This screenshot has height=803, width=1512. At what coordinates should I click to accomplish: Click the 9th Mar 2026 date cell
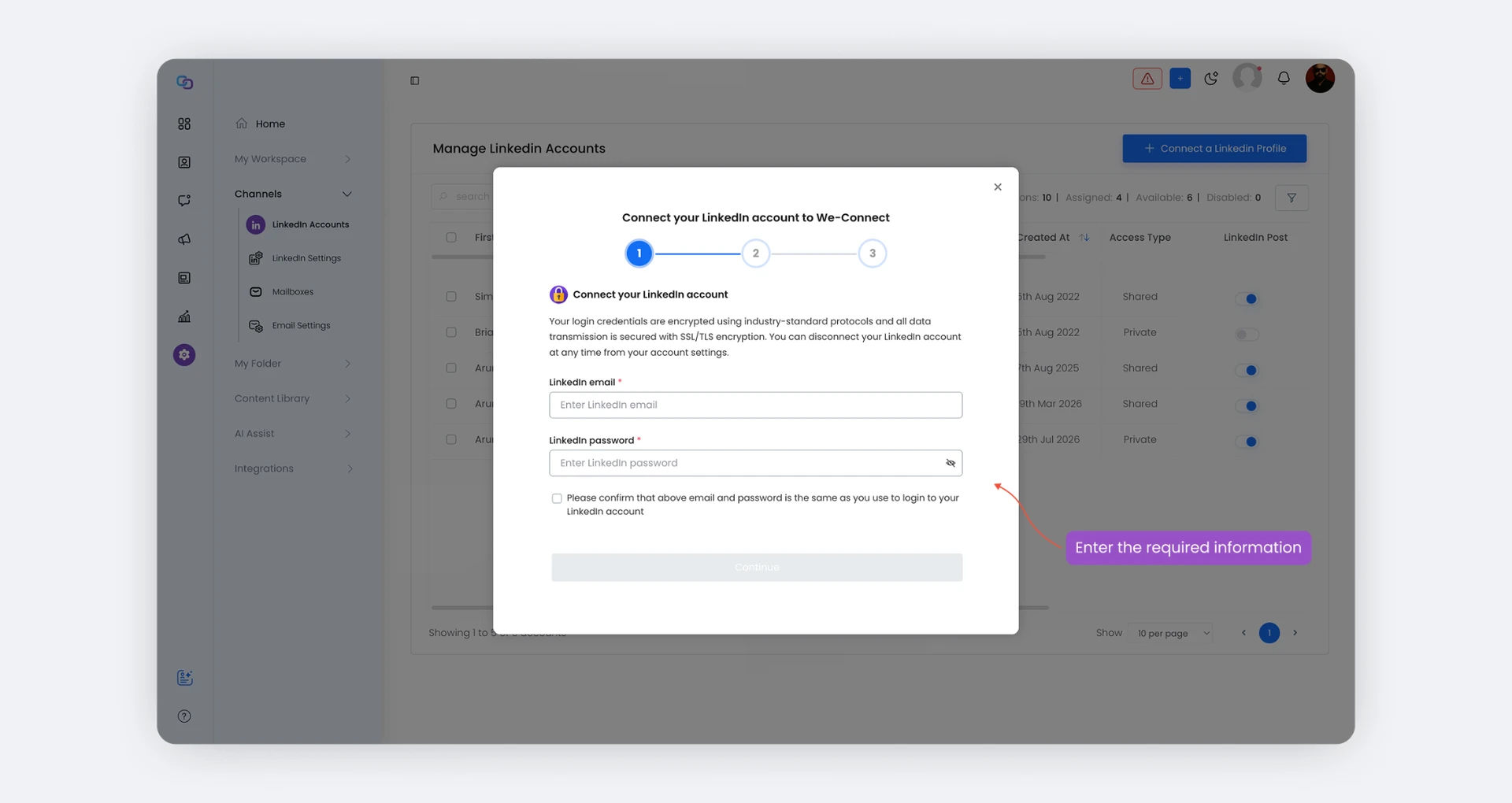click(x=1051, y=404)
